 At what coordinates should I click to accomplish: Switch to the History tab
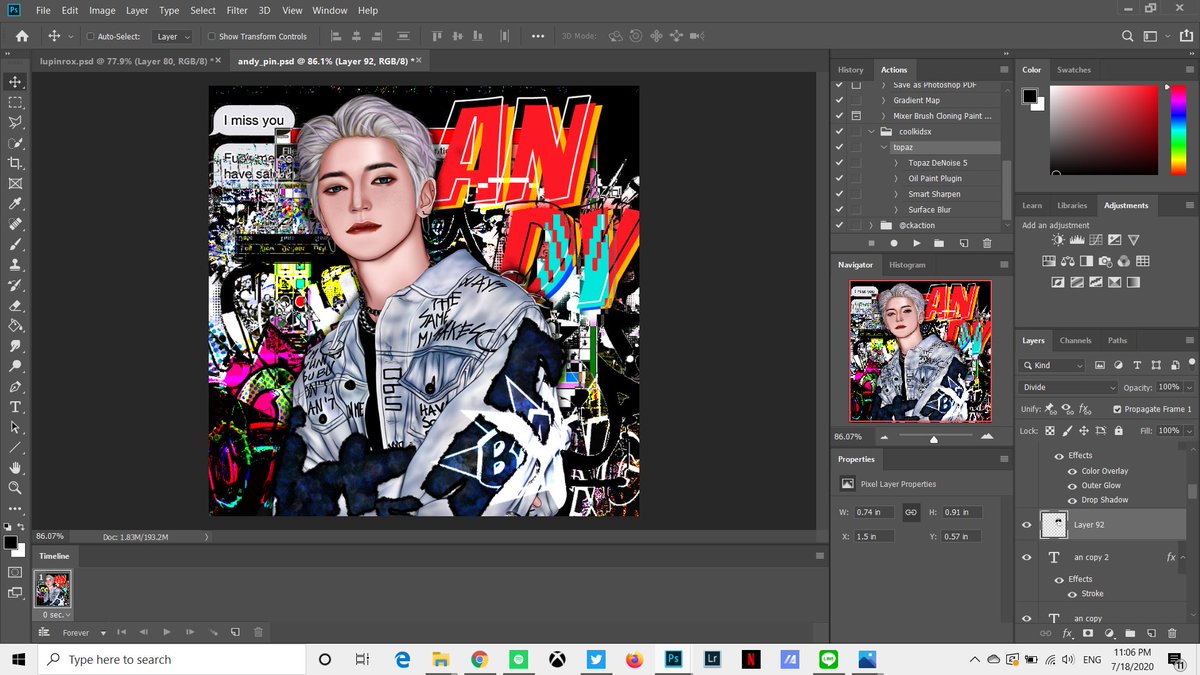[851, 70]
